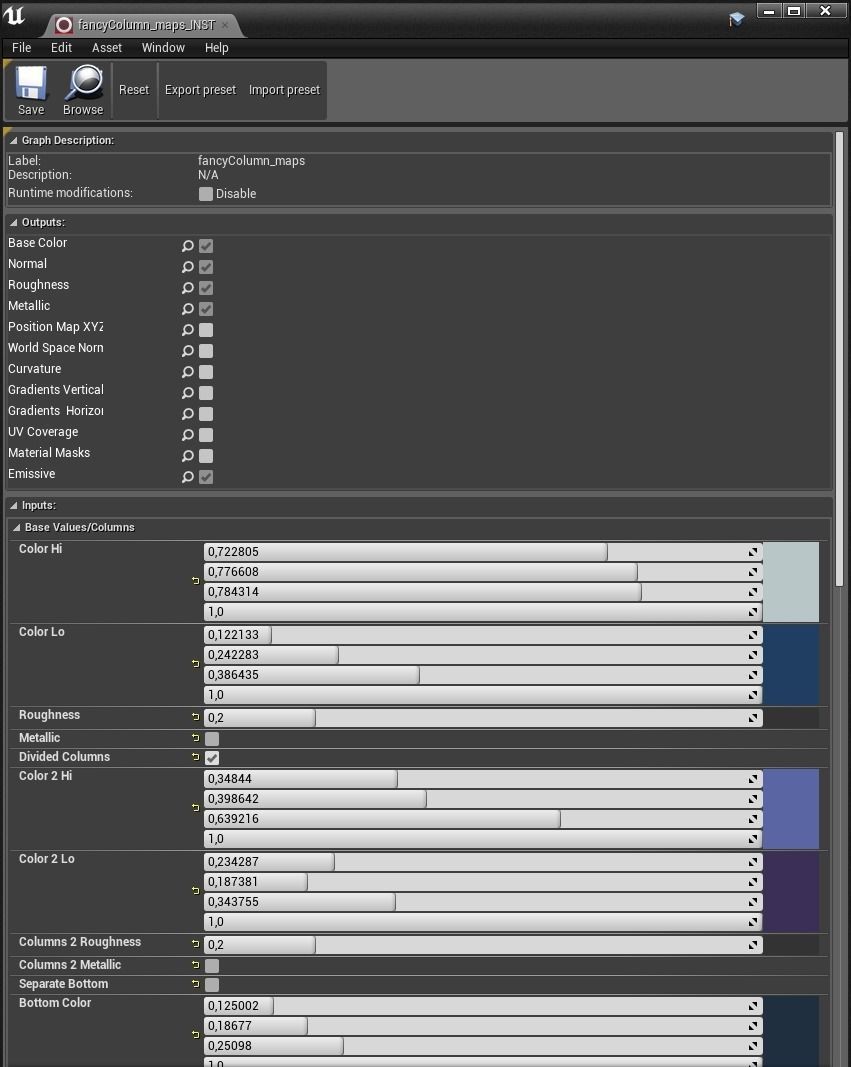Collapse the Inputs section
The height and width of the screenshot is (1067, 851).
[14, 506]
